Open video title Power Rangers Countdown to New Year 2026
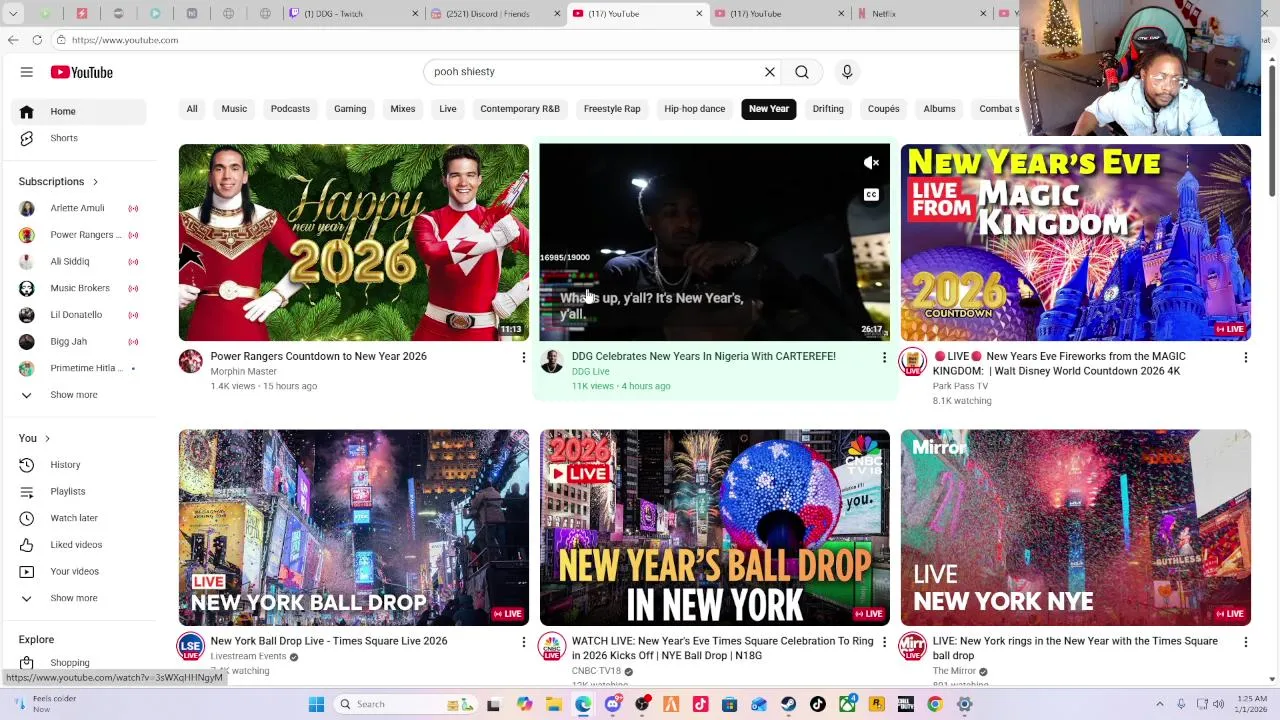The width and height of the screenshot is (1280, 720). tap(318, 357)
